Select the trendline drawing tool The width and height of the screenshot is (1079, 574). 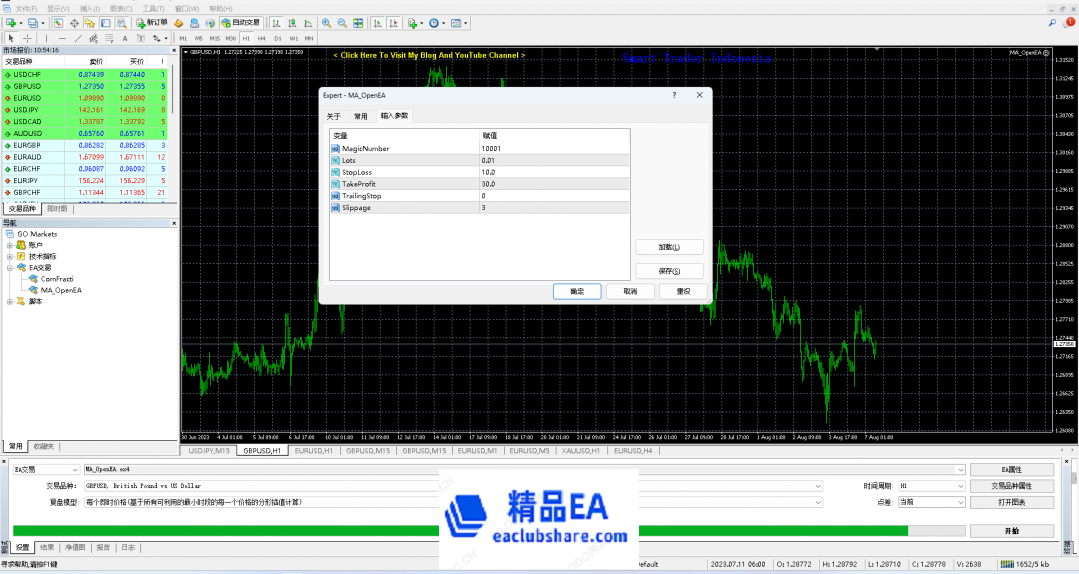78,39
